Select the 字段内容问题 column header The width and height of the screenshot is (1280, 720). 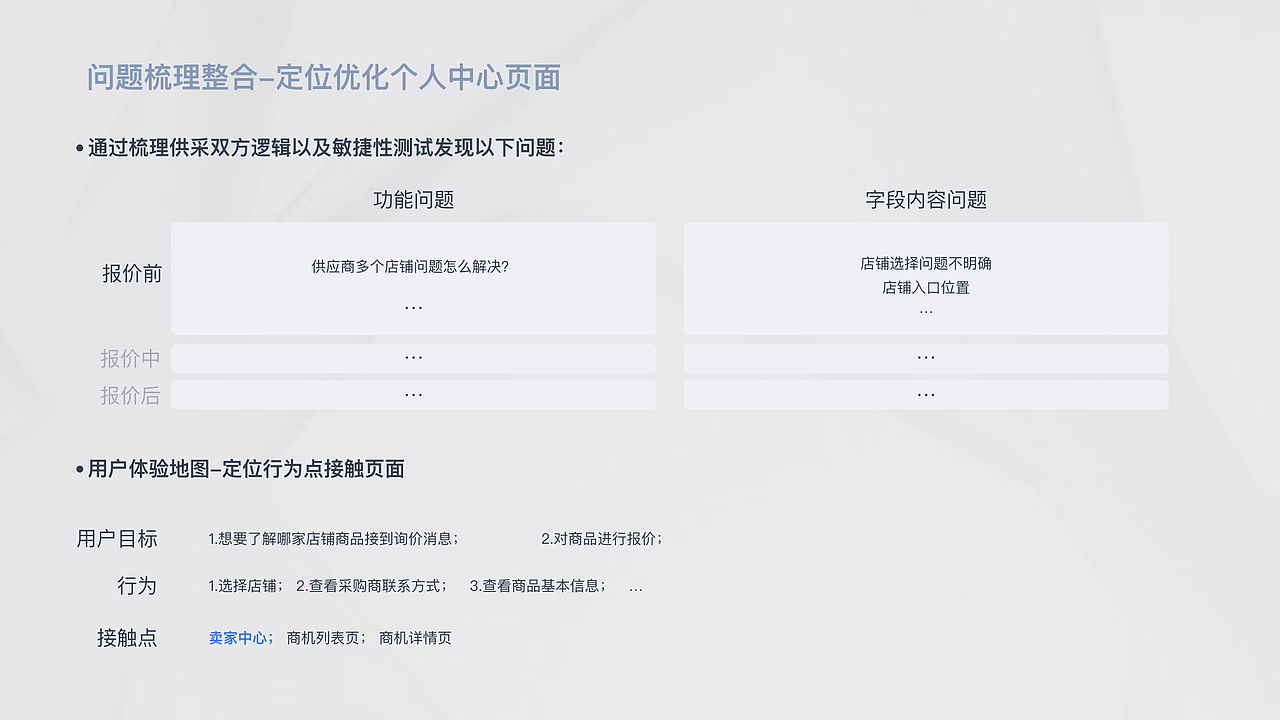926,200
